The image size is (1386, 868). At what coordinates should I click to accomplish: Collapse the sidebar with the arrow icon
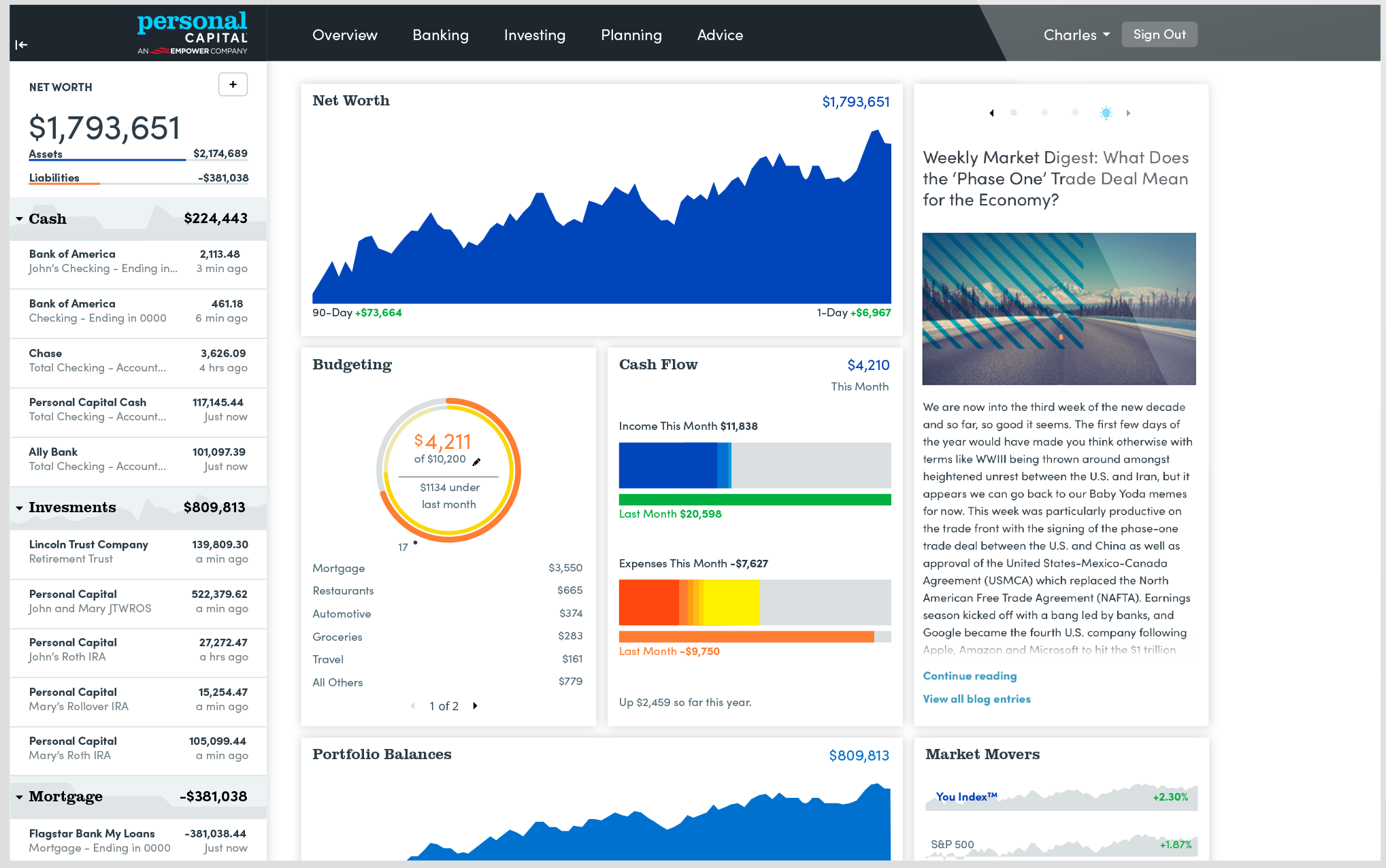coord(22,45)
